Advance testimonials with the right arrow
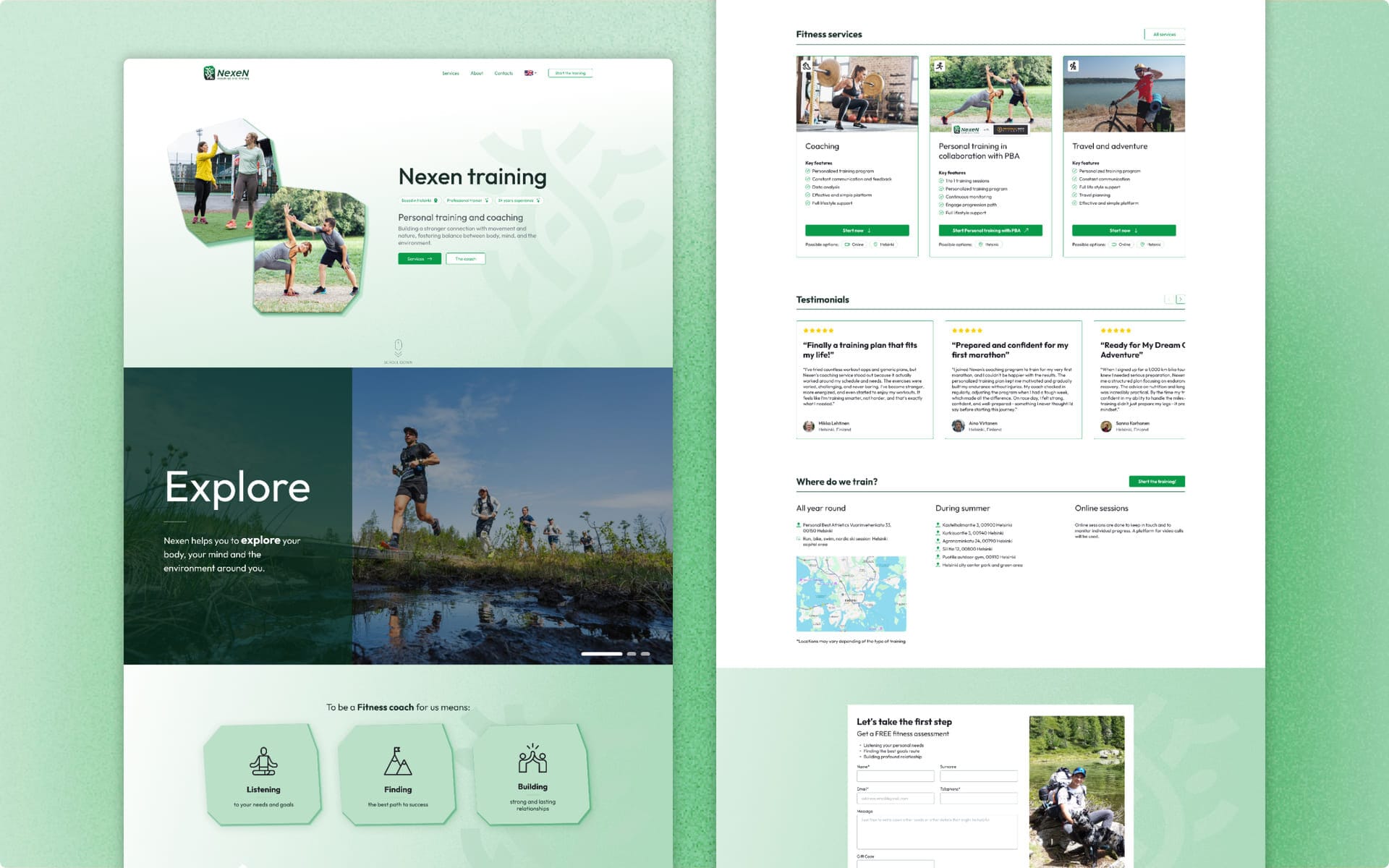Screen dimensions: 1389x868 [1182, 297]
